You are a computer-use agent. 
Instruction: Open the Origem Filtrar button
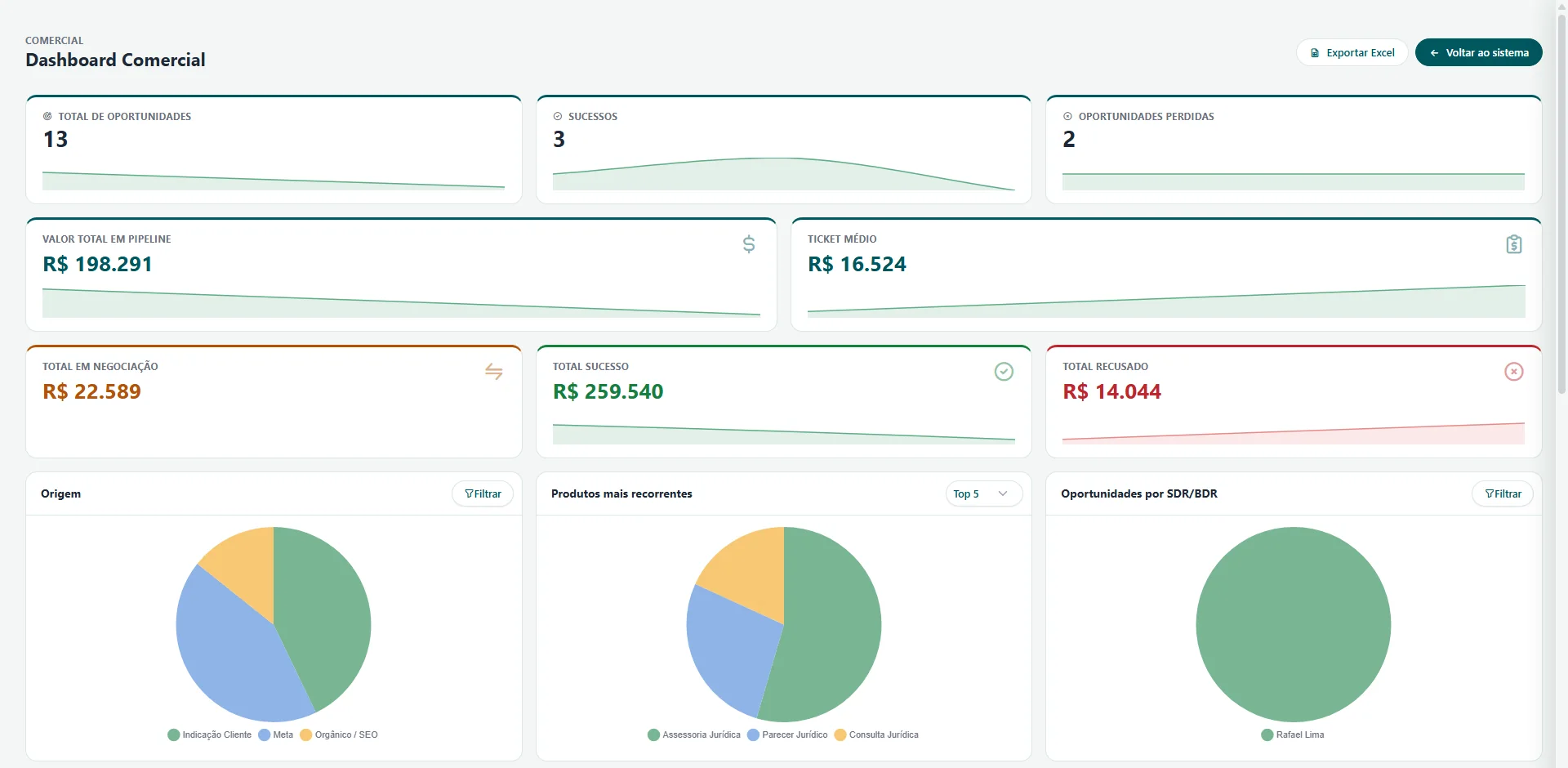483,493
